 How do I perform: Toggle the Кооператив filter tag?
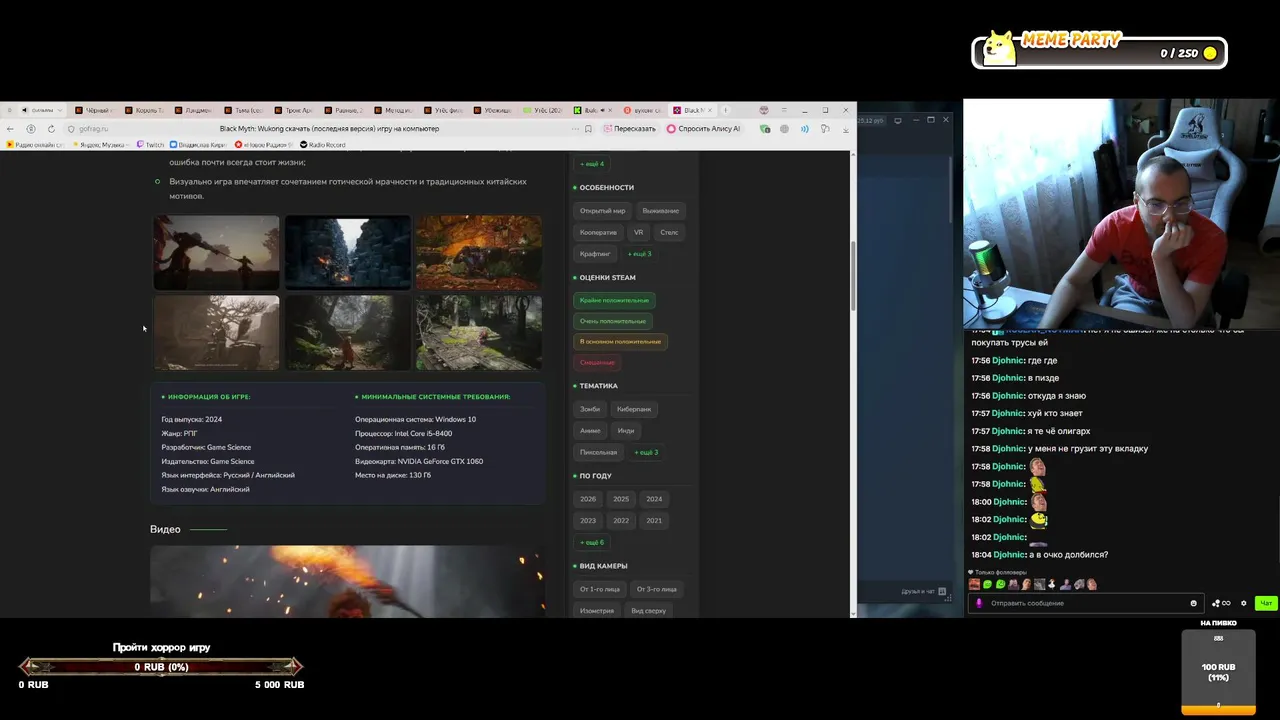point(598,232)
